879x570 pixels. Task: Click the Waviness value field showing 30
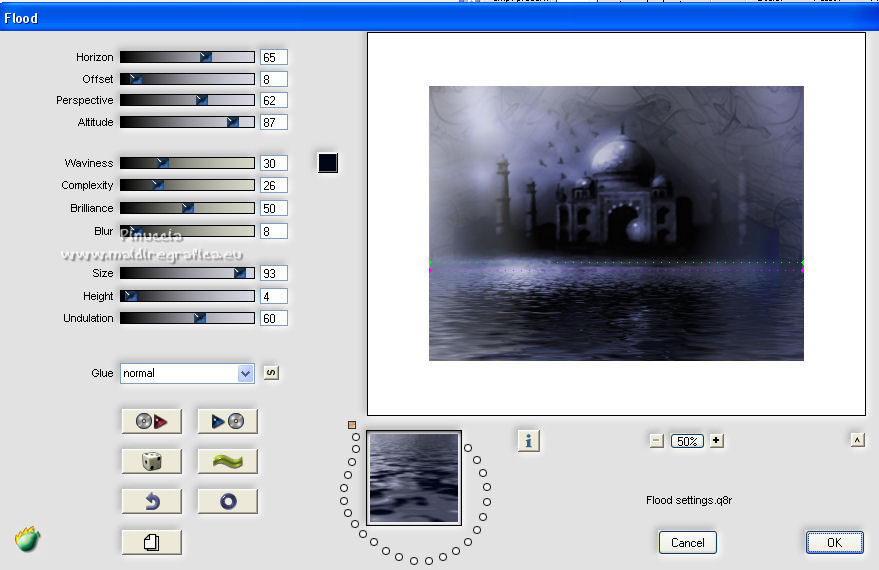click(x=274, y=163)
